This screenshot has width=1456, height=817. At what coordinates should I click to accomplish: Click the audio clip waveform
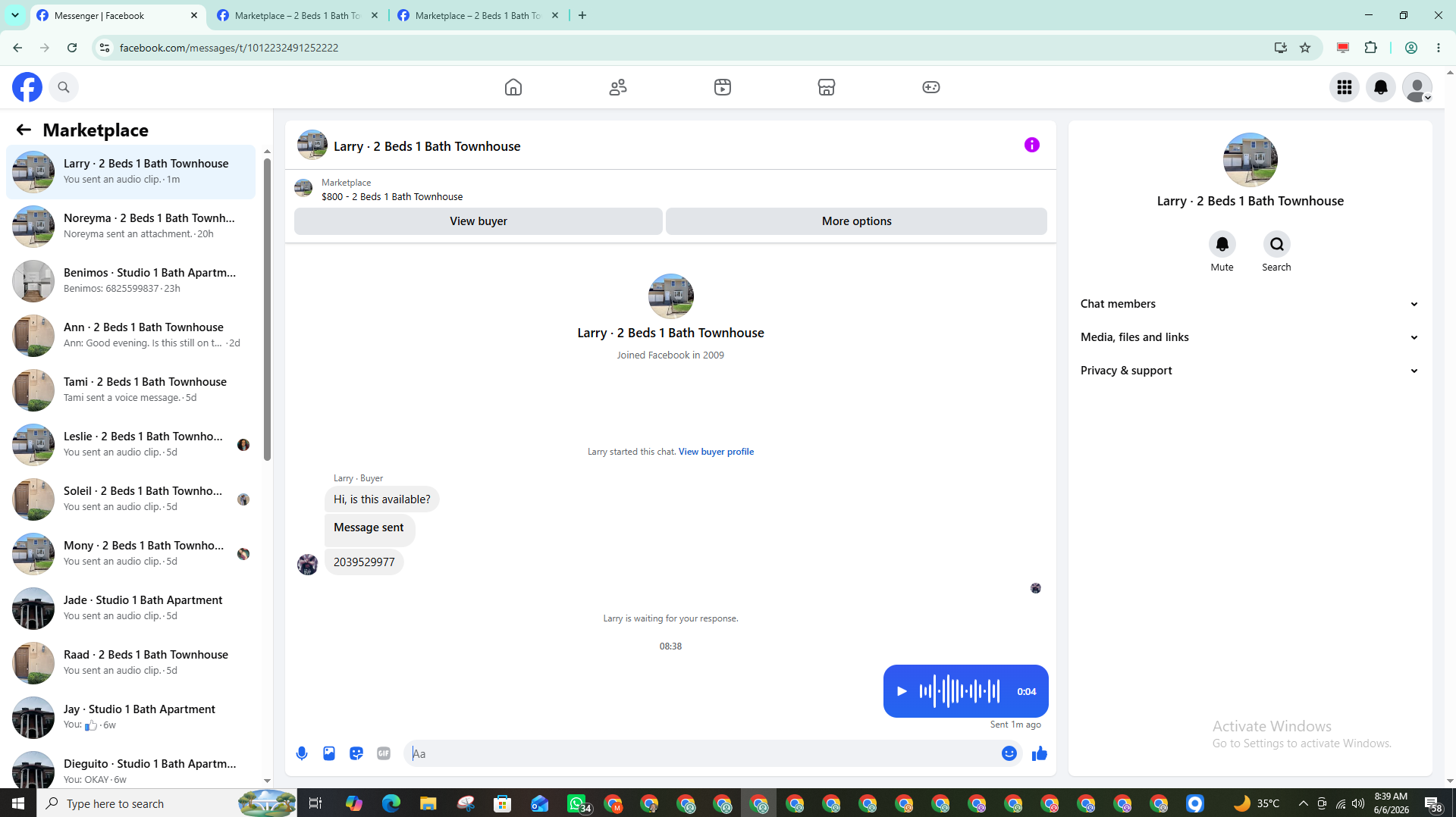(959, 691)
